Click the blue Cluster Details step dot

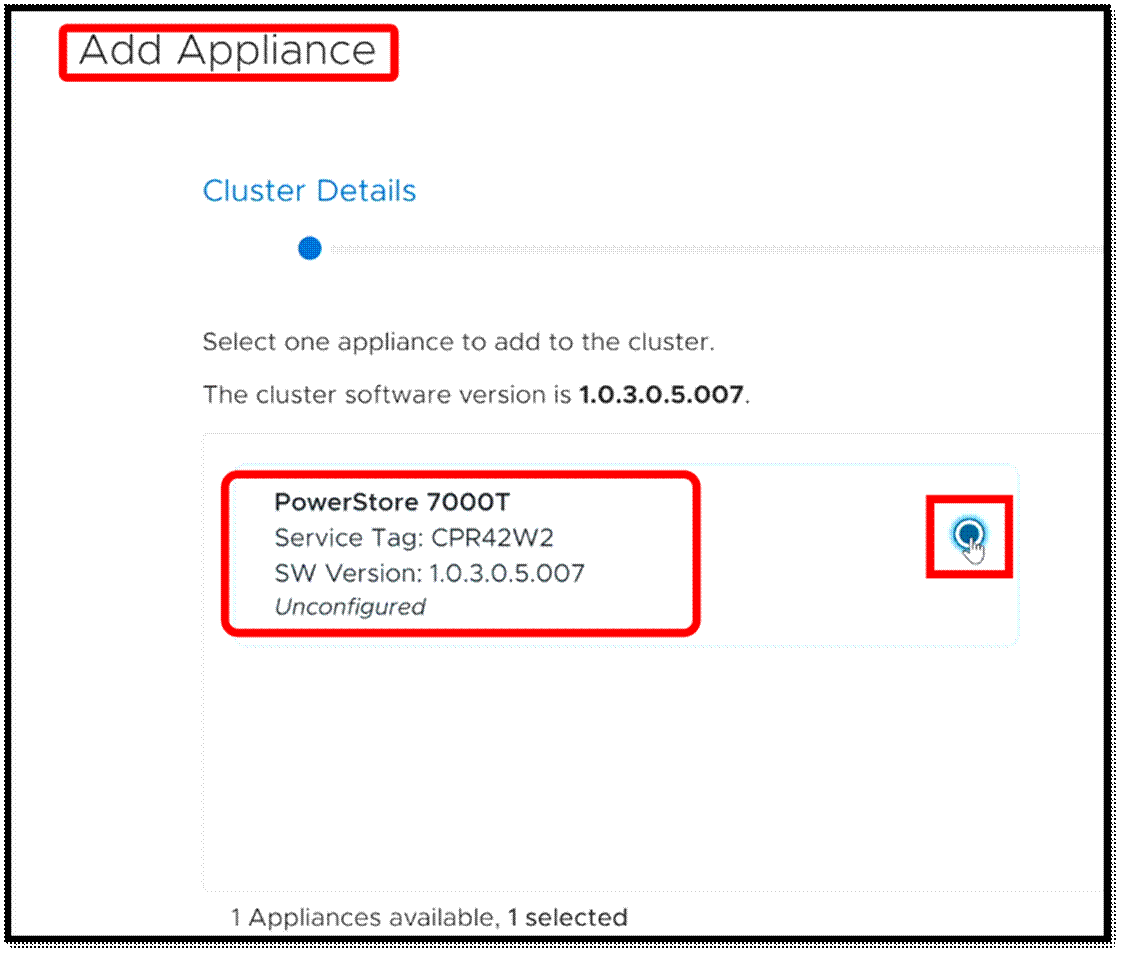310,249
